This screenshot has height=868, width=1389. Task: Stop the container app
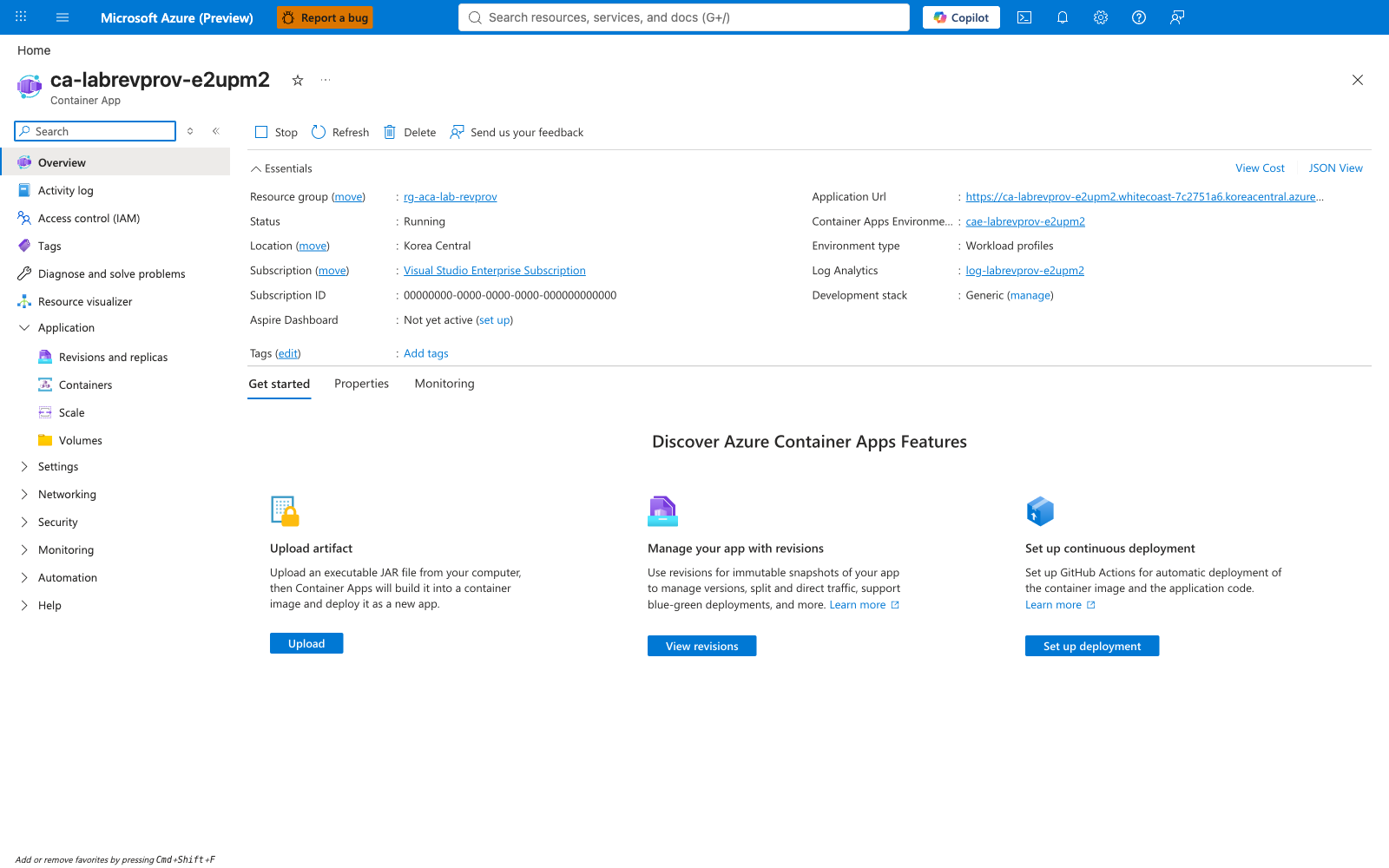[276, 132]
